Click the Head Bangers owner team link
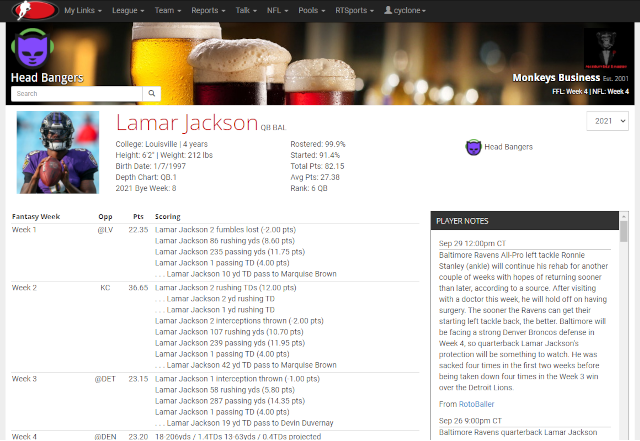The height and width of the screenshot is (441, 640). (x=508, y=147)
